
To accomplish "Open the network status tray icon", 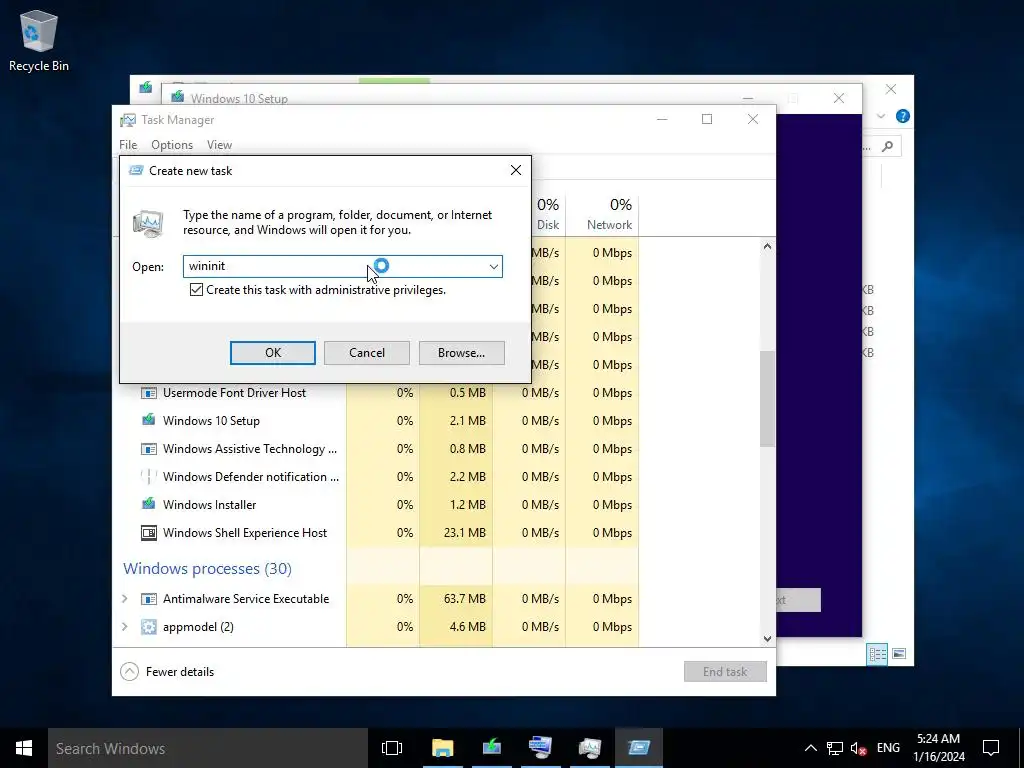I will (x=835, y=748).
